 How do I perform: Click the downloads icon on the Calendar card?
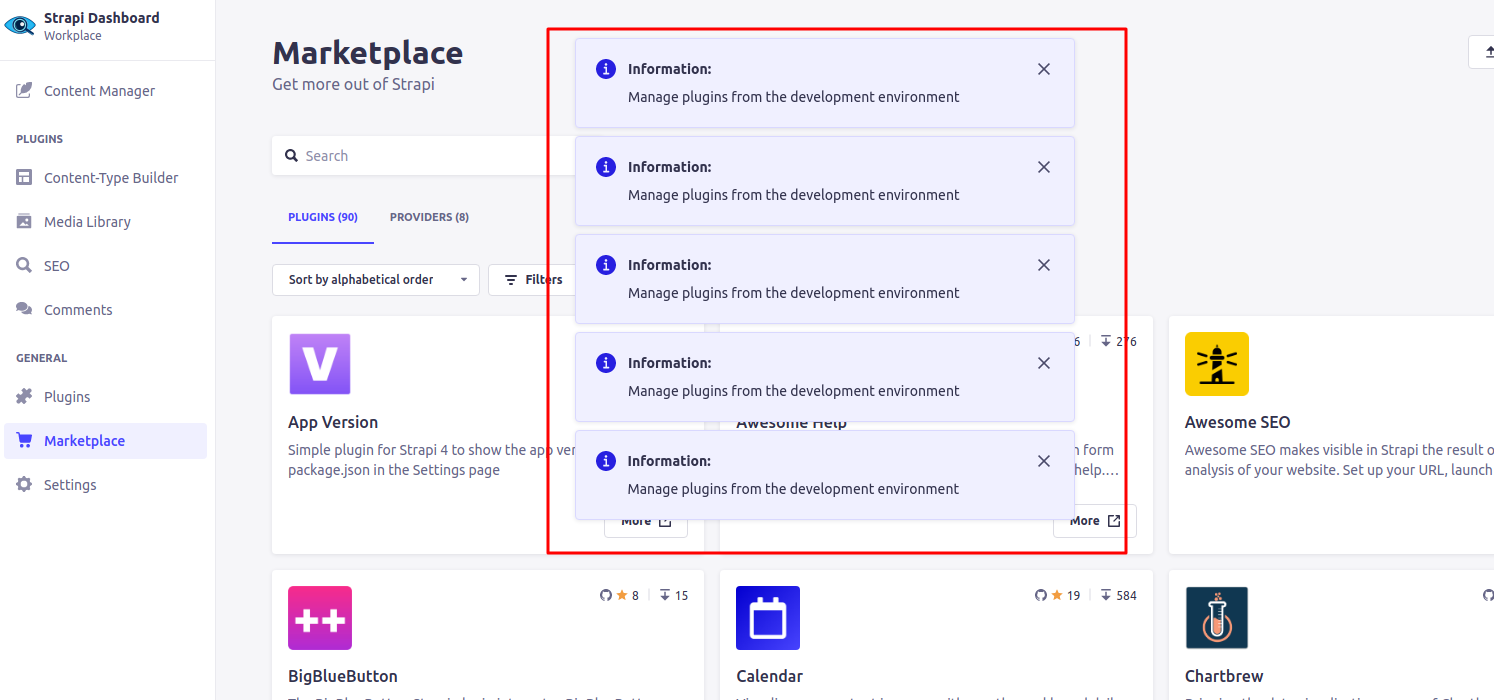(1104, 594)
